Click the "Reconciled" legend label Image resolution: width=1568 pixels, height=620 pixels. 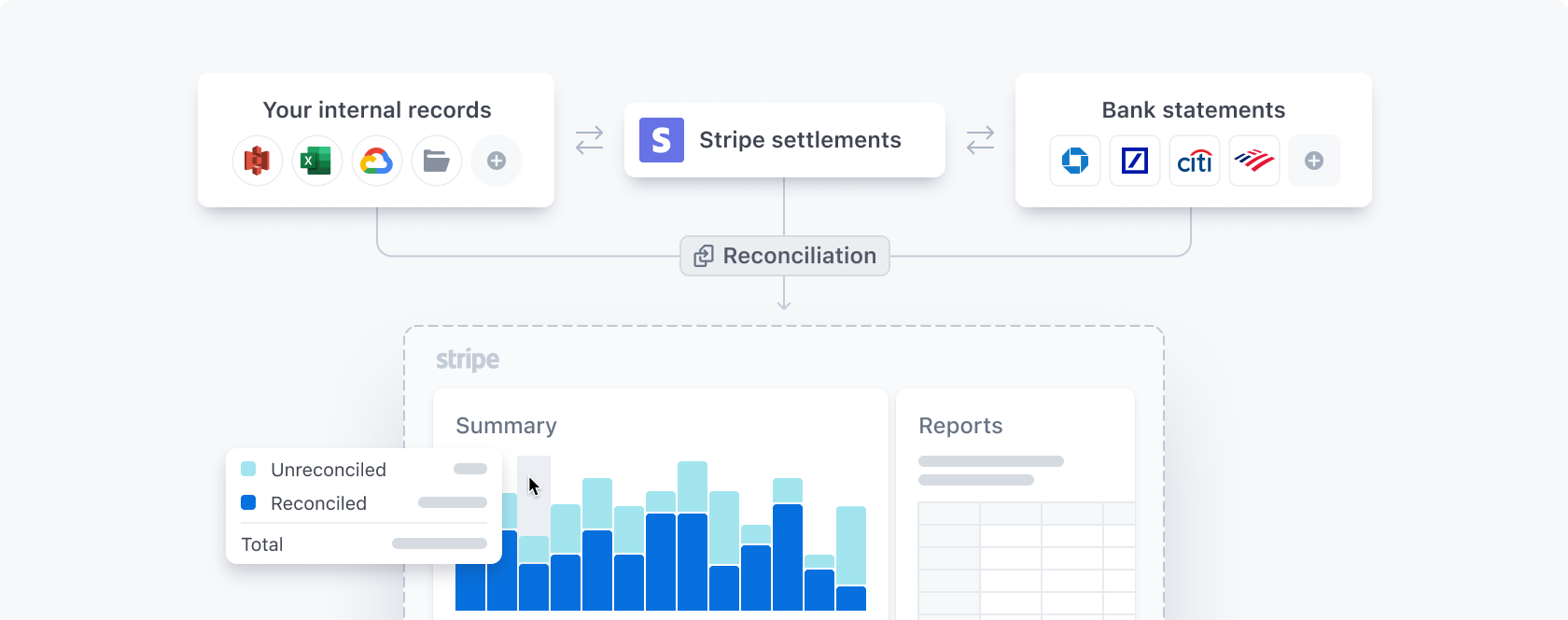318,503
